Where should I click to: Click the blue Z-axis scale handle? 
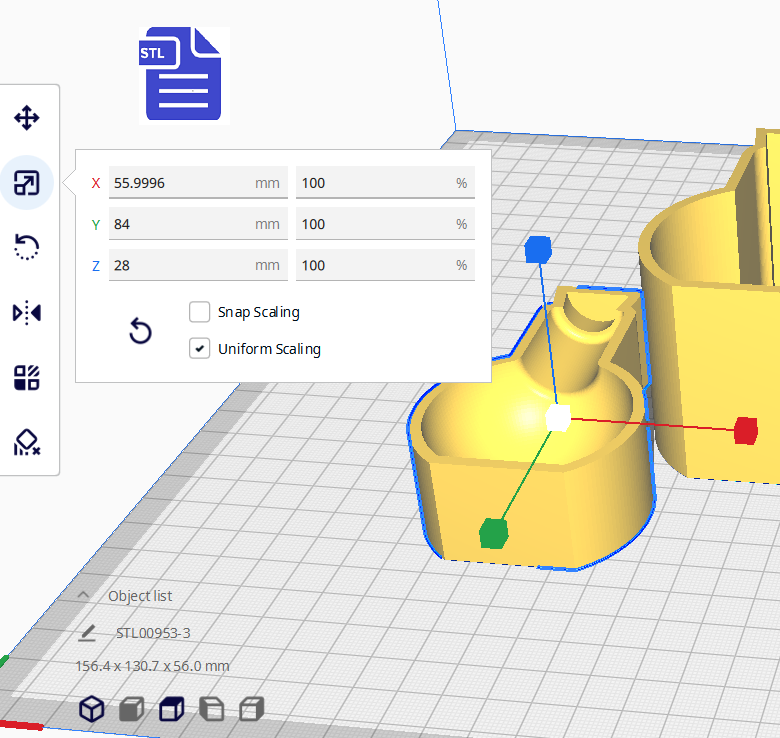[x=538, y=248]
